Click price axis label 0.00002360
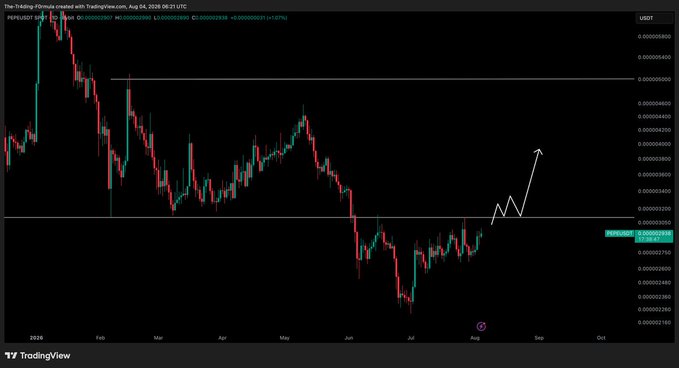This screenshot has width=679, height=368. pos(655,297)
